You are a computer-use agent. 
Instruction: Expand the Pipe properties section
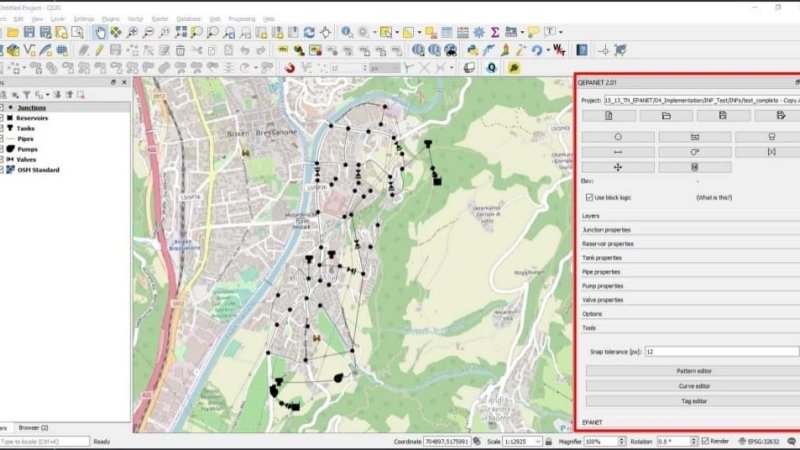pos(601,271)
